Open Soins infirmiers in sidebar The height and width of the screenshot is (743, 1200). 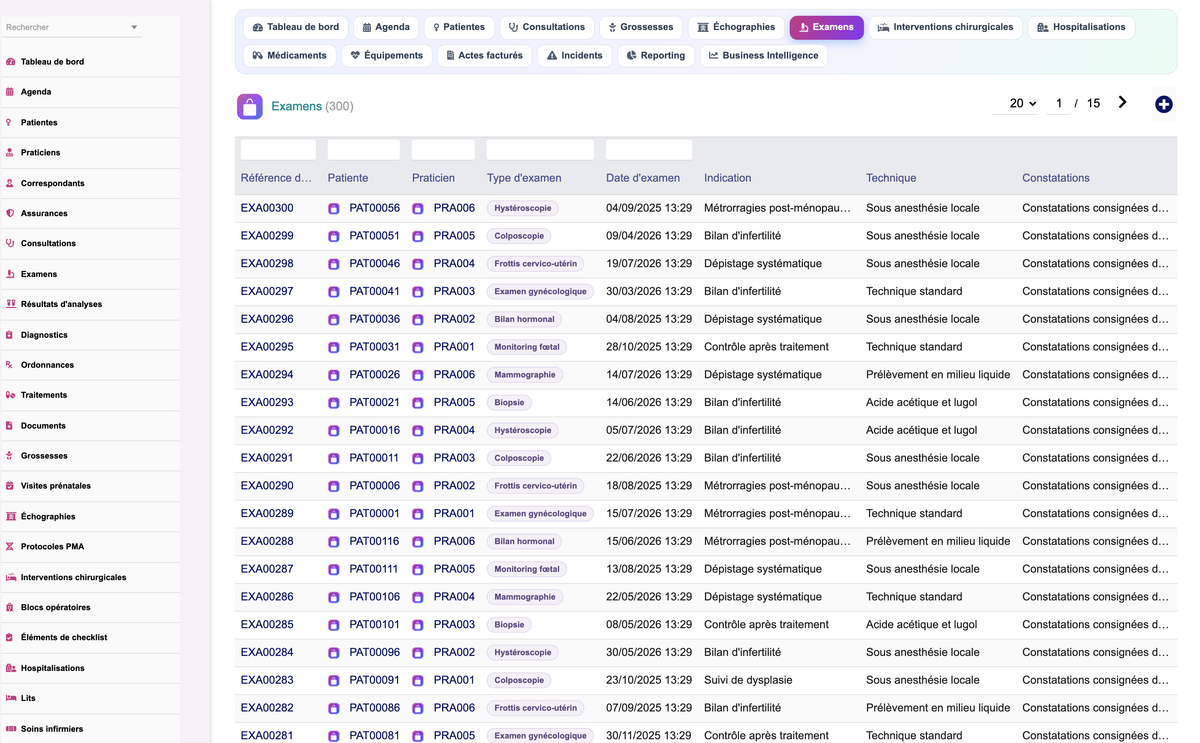pyautogui.click(x=52, y=729)
